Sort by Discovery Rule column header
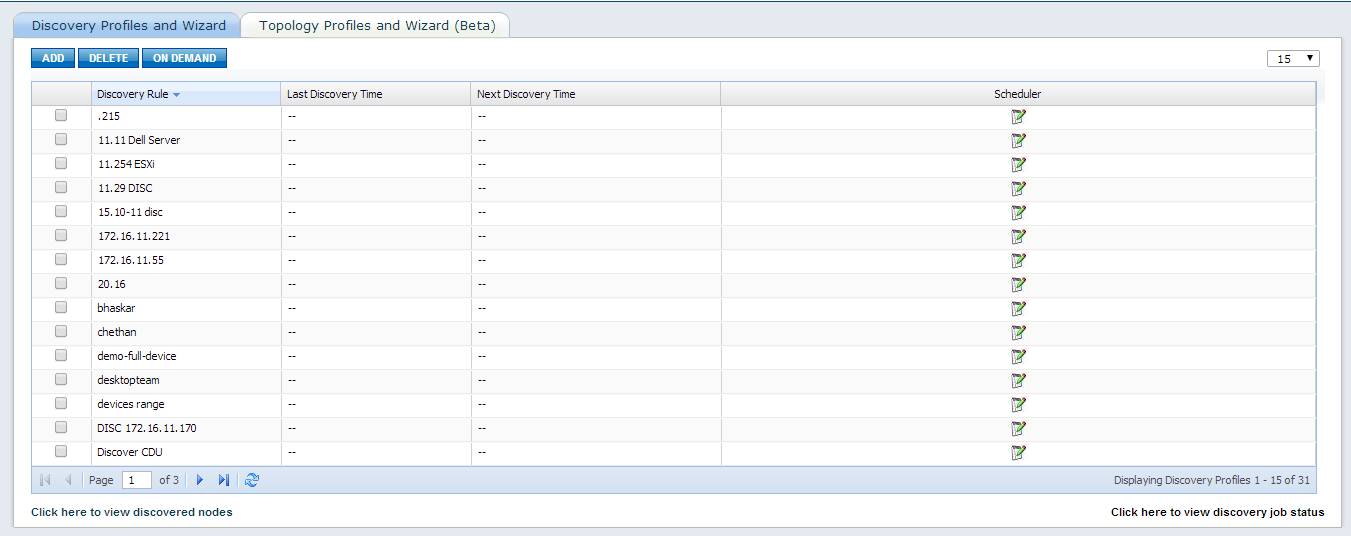The width and height of the screenshot is (1351, 536). click(x=133, y=94)
